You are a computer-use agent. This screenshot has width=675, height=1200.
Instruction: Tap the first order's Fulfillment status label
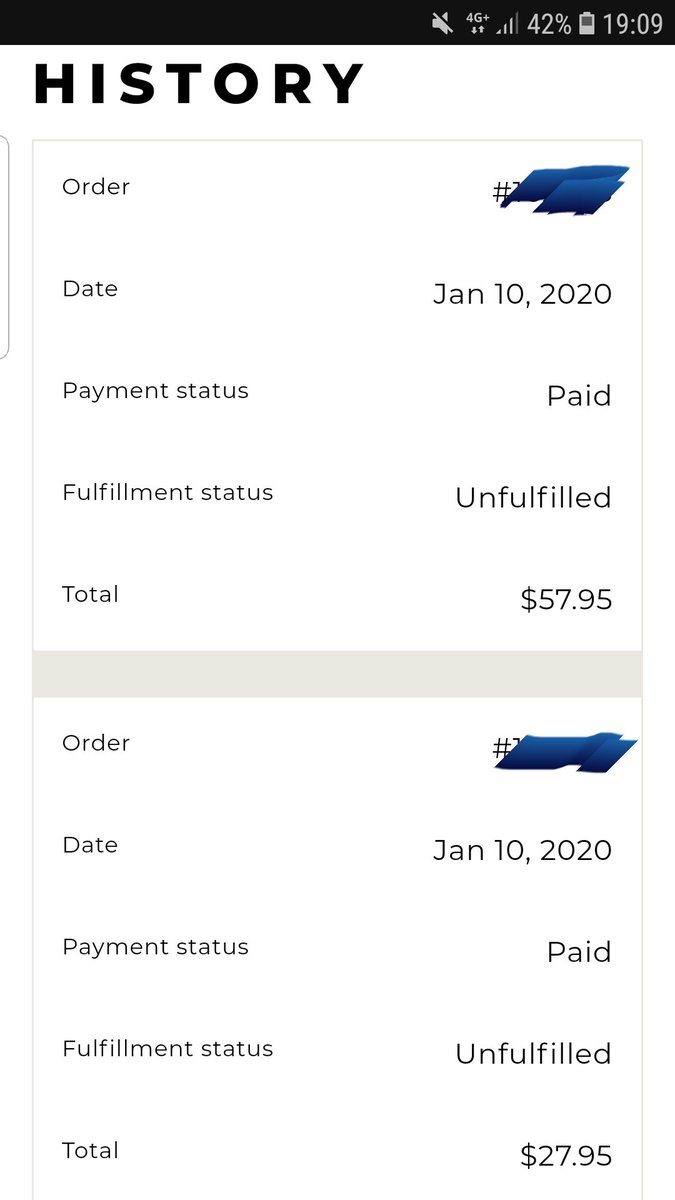click(168, 492)
